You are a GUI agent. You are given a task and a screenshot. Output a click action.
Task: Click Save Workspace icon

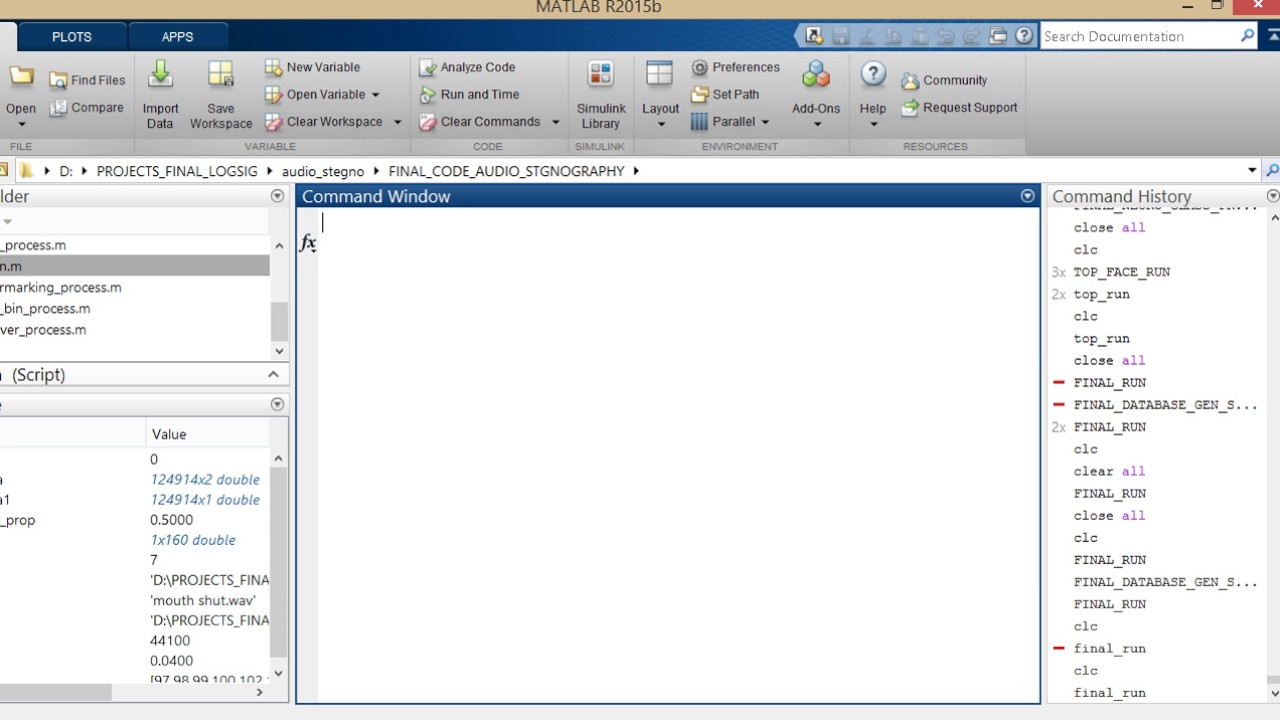tap(220, 74)
